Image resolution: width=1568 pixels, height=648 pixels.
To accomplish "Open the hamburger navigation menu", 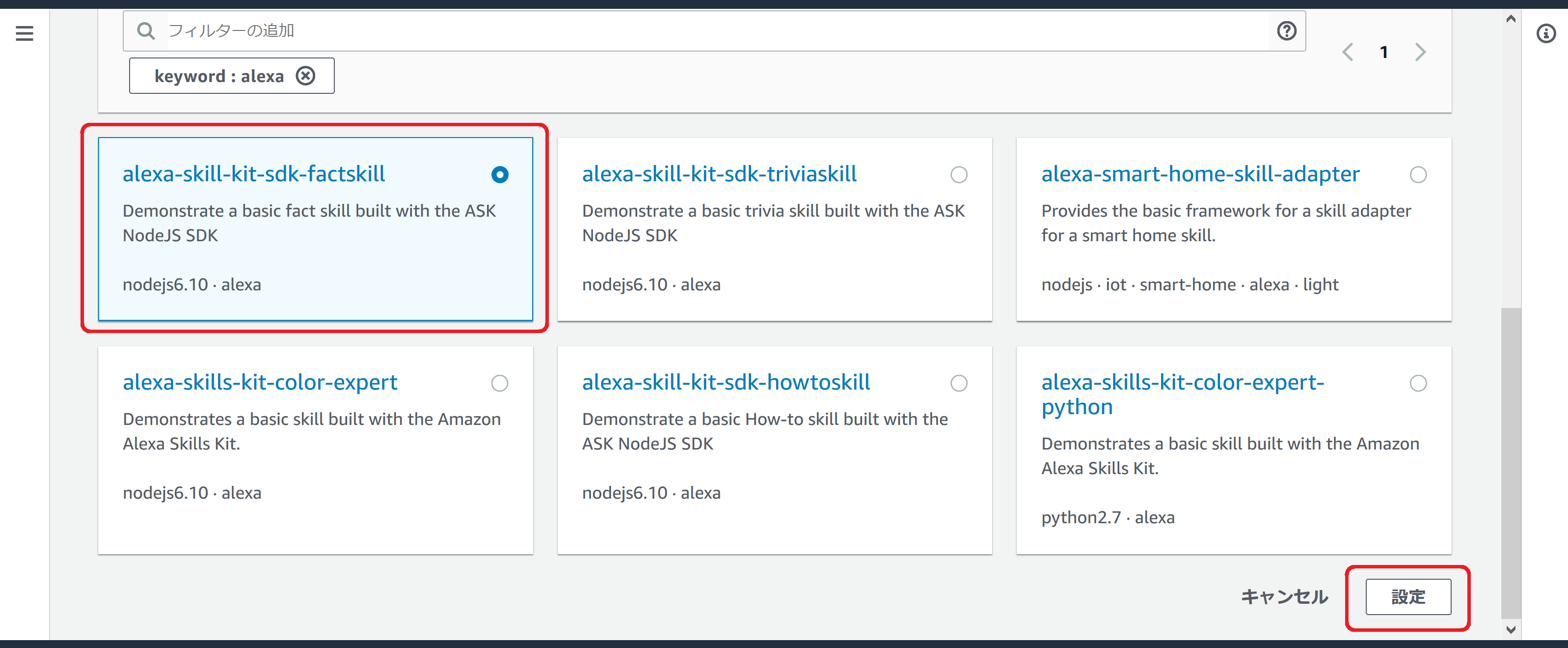I will (x=25, y=33).
